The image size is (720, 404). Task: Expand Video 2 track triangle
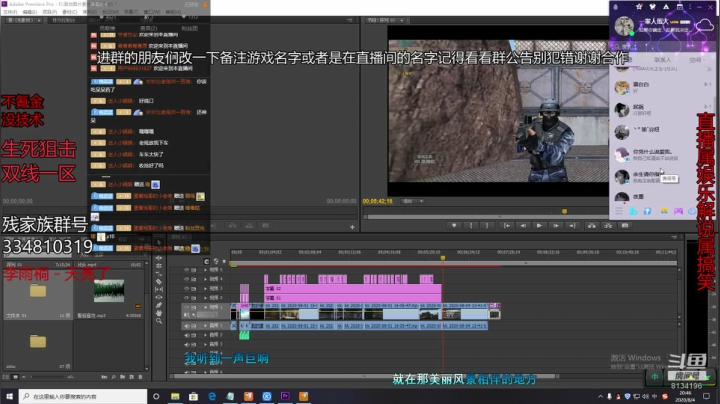(206, 297)
